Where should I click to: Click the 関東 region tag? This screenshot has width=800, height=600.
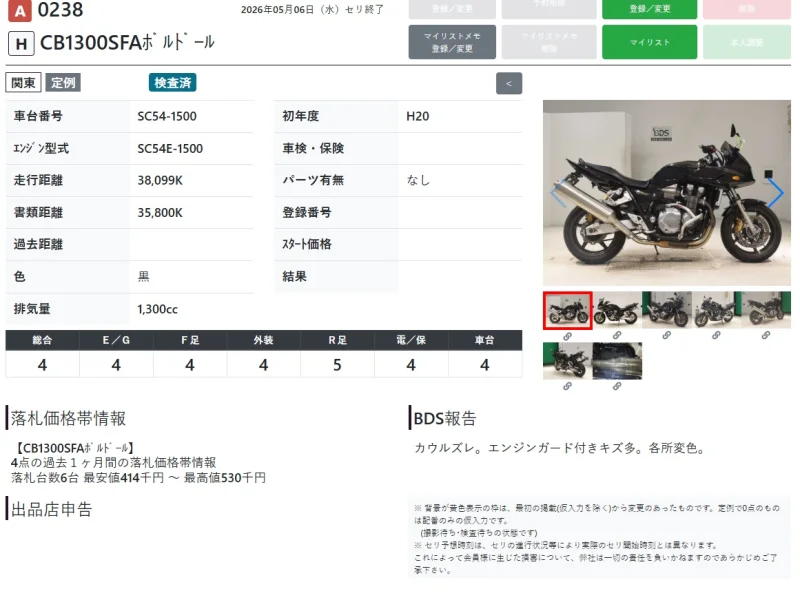23,83
